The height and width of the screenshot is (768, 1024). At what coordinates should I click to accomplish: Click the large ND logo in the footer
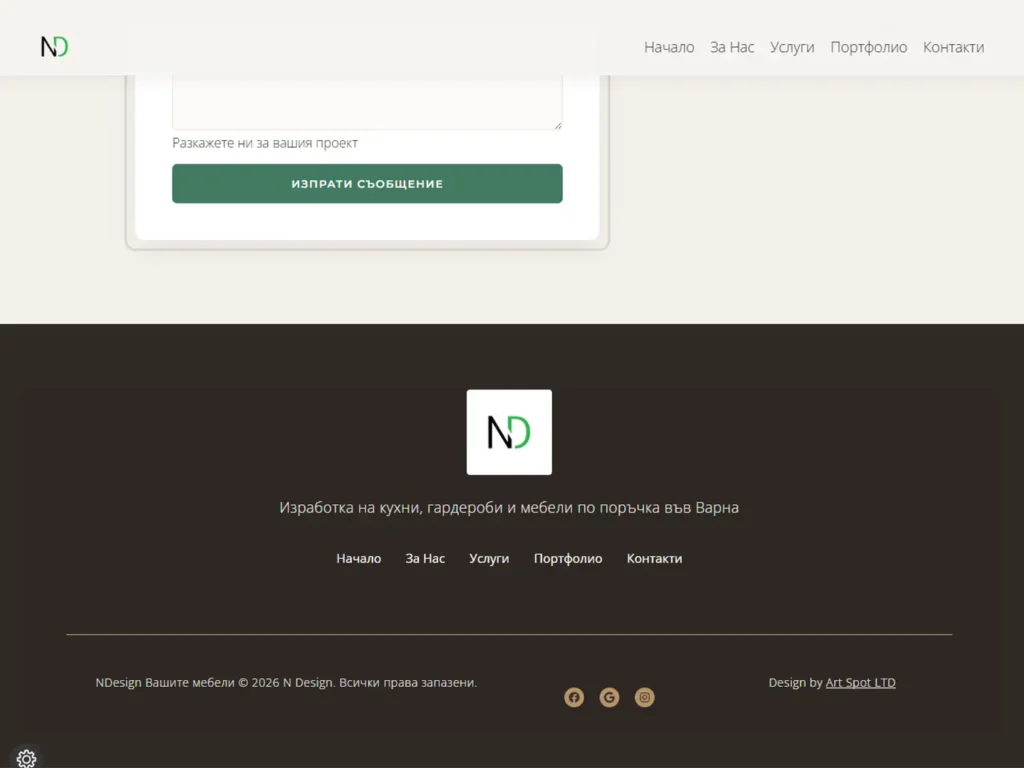pyautogui.click(x=509, y=432)
